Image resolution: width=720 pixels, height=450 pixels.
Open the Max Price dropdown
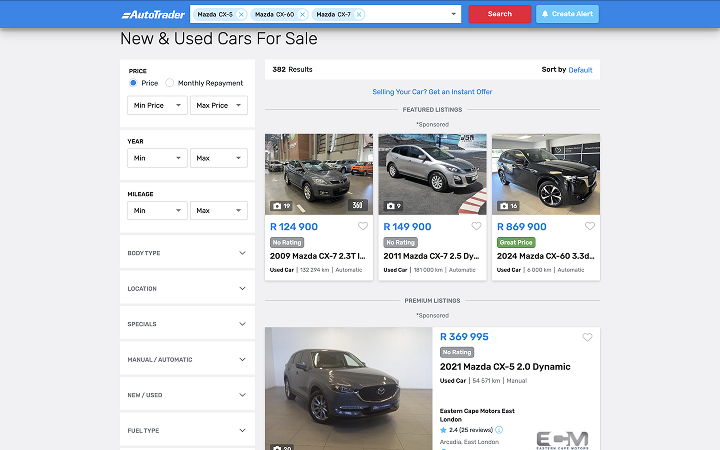tap(219, 105)
